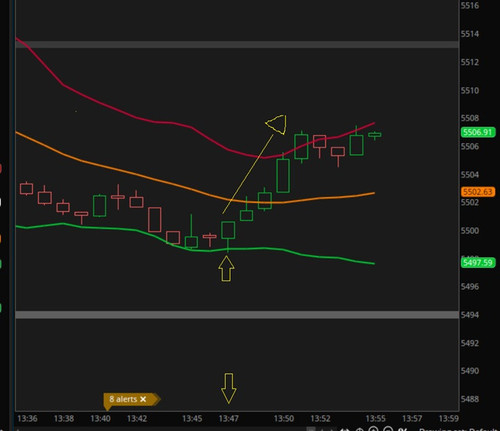Click the 5500 price axis label
Screen dimensions: 500x431
(470, 231)
